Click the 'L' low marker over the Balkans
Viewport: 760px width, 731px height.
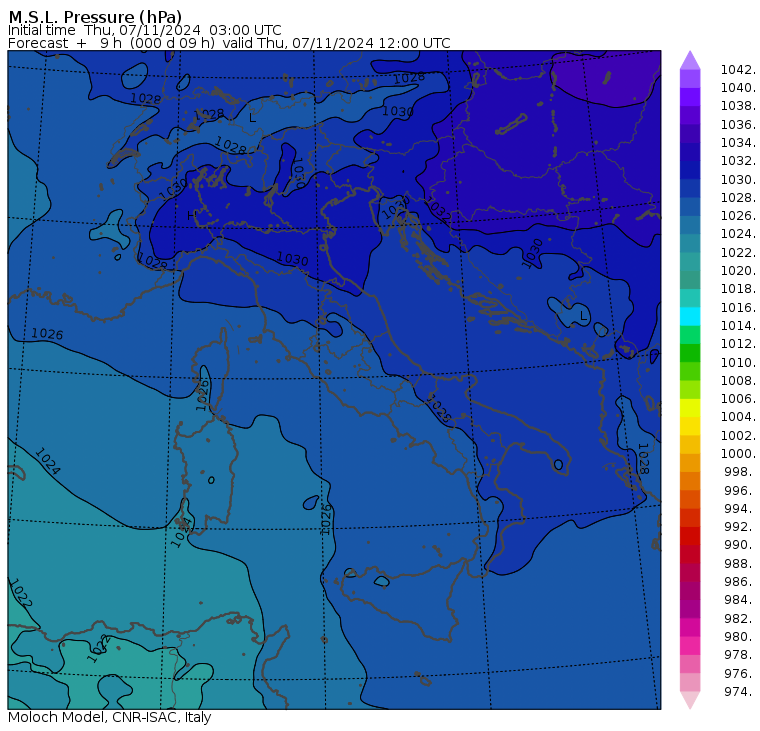coord(583,317)
